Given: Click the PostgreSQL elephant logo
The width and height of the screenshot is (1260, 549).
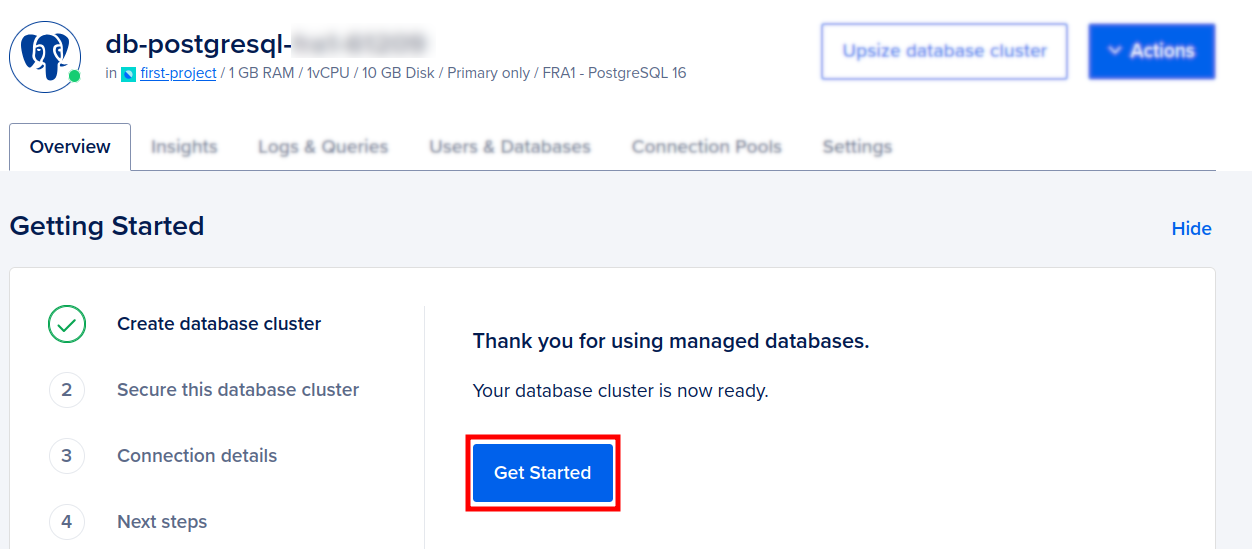Looking at the screenshot, I should point(44,56).
